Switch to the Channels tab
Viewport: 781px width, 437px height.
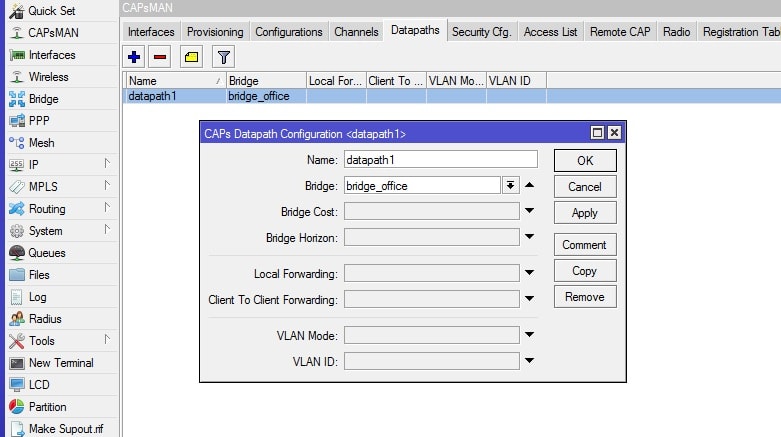[x=356, y=32]
